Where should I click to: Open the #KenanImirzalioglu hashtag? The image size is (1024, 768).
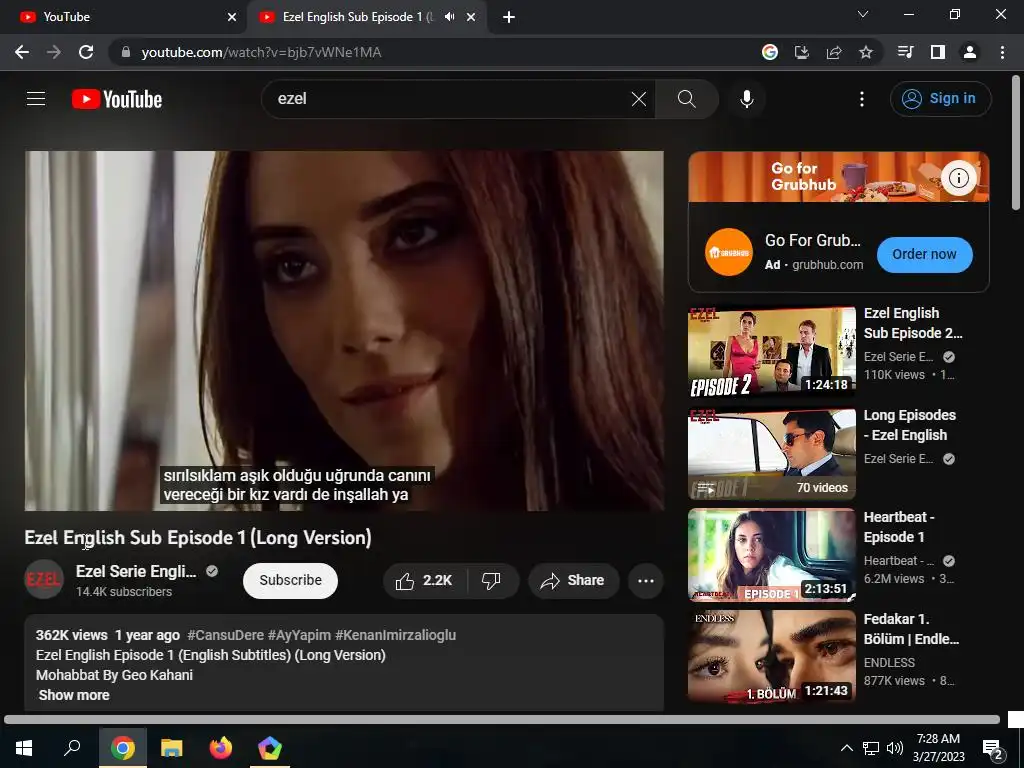395,635
